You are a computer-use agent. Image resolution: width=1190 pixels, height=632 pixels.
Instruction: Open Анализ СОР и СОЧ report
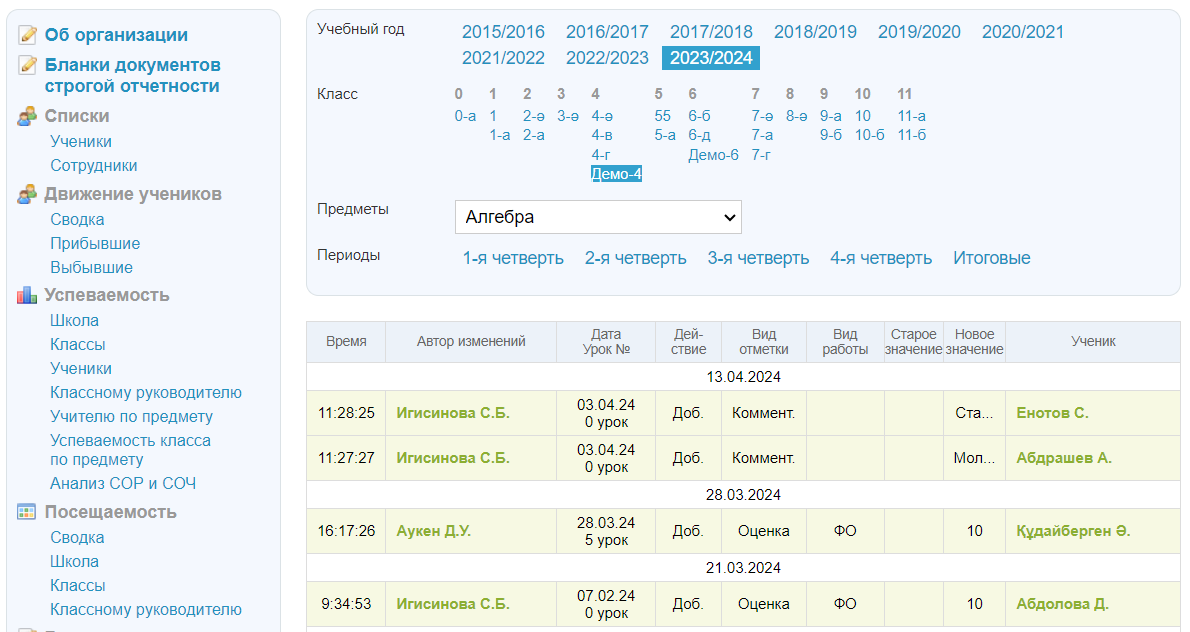(x=123, y=484)
